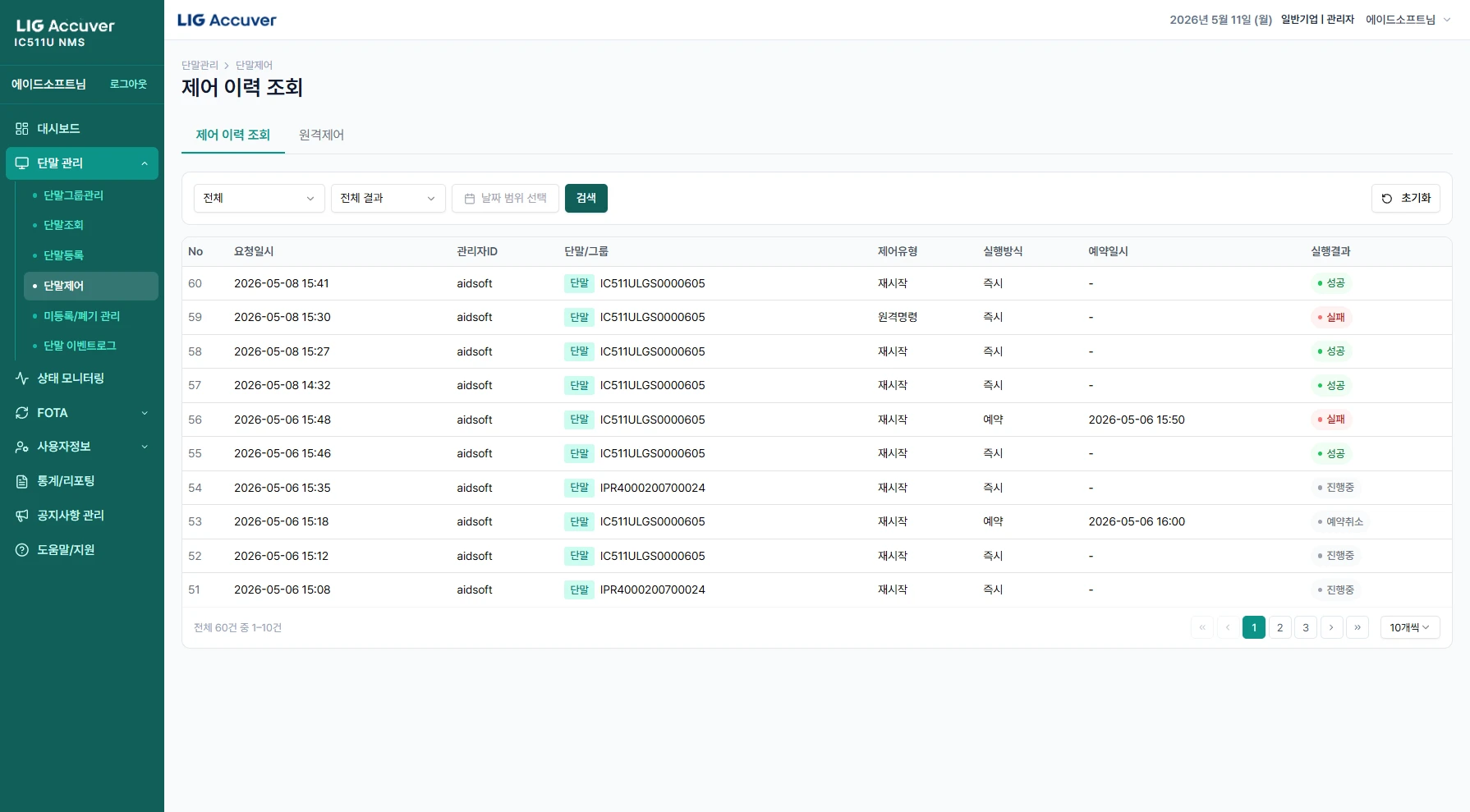The width and height of the screenshot is (1470, 812).
Task: Select current page 1 button
Action: pyautogui.click(x=1254, y=627)
